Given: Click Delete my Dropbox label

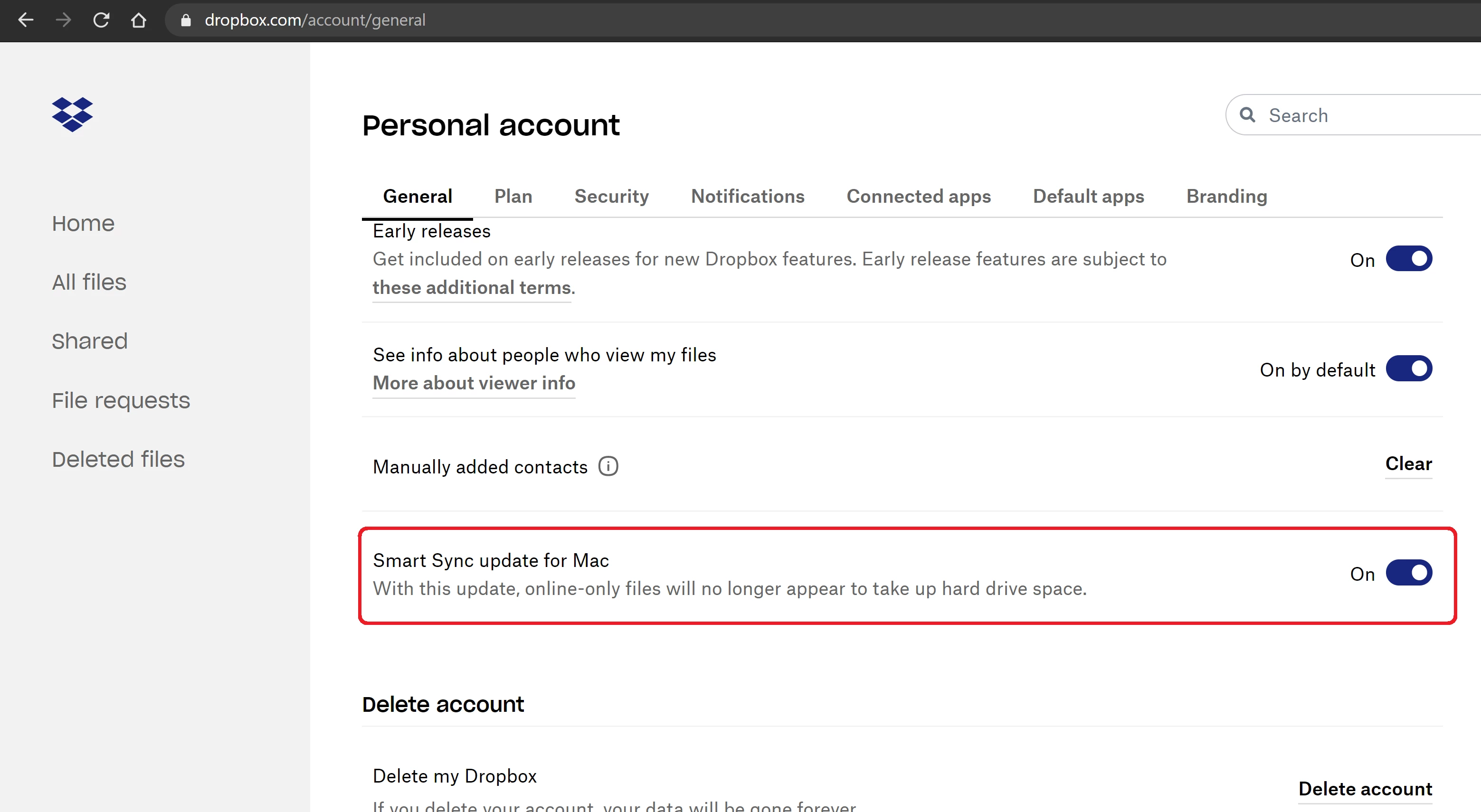Looking at the screenshot, I should (455, 776).
